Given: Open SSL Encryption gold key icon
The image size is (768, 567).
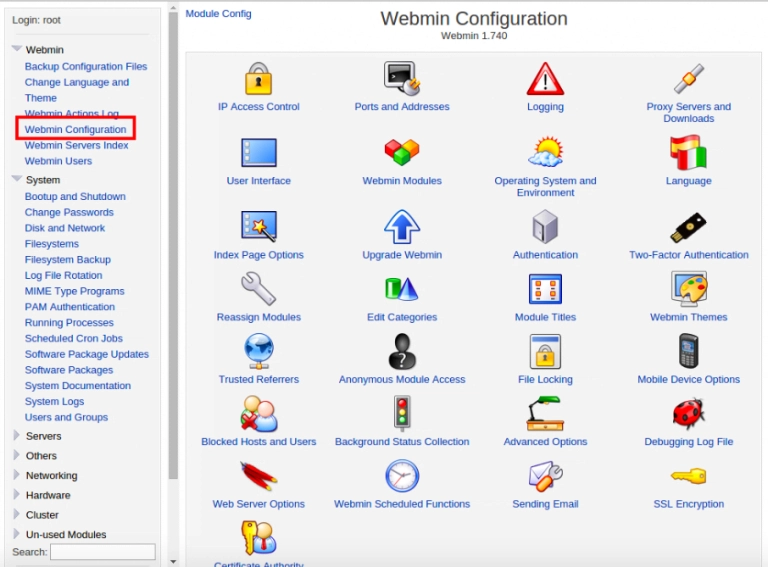Looking at the screenshot, I should 688,475.
